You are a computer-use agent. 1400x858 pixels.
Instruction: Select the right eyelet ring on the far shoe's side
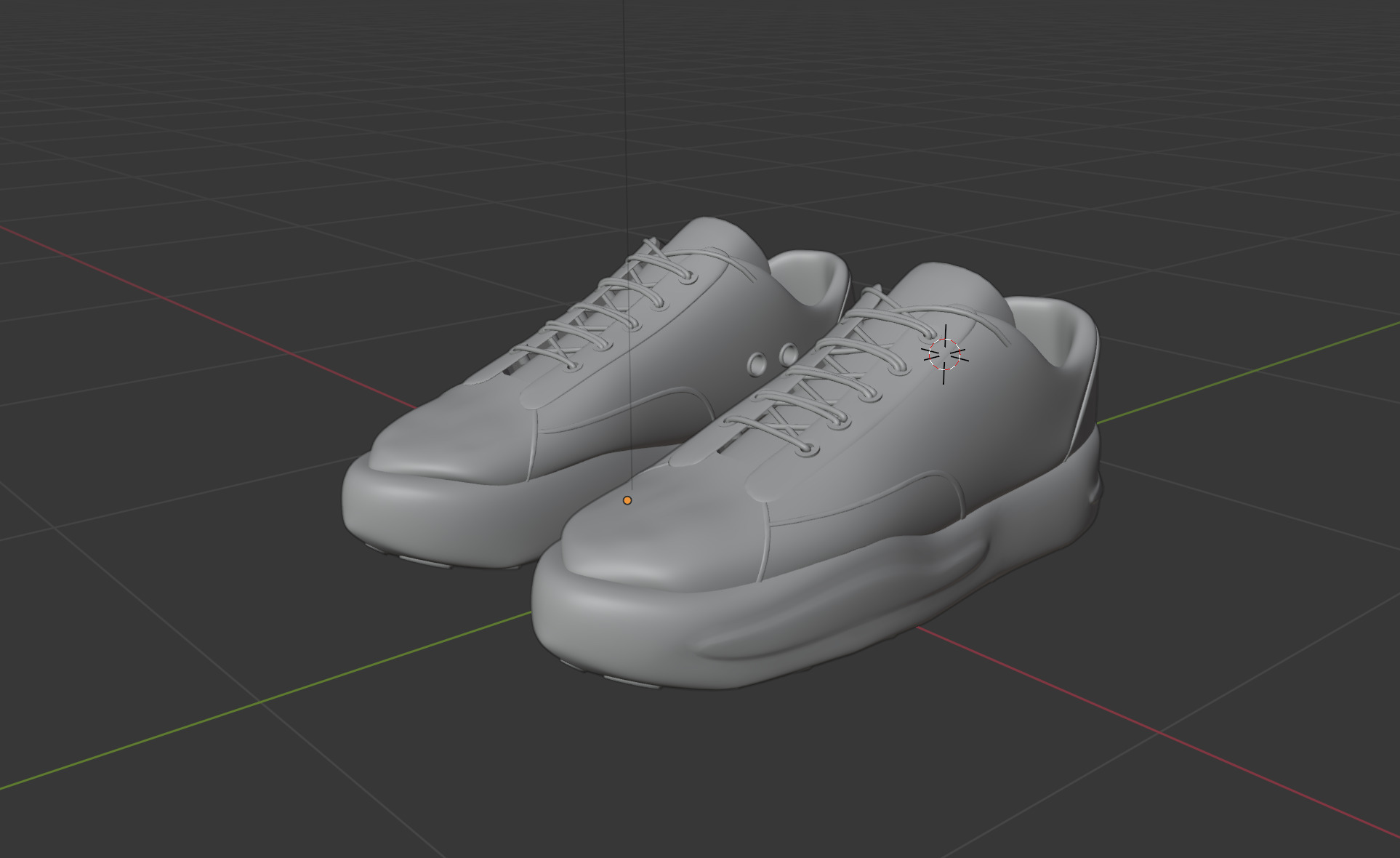789,354
